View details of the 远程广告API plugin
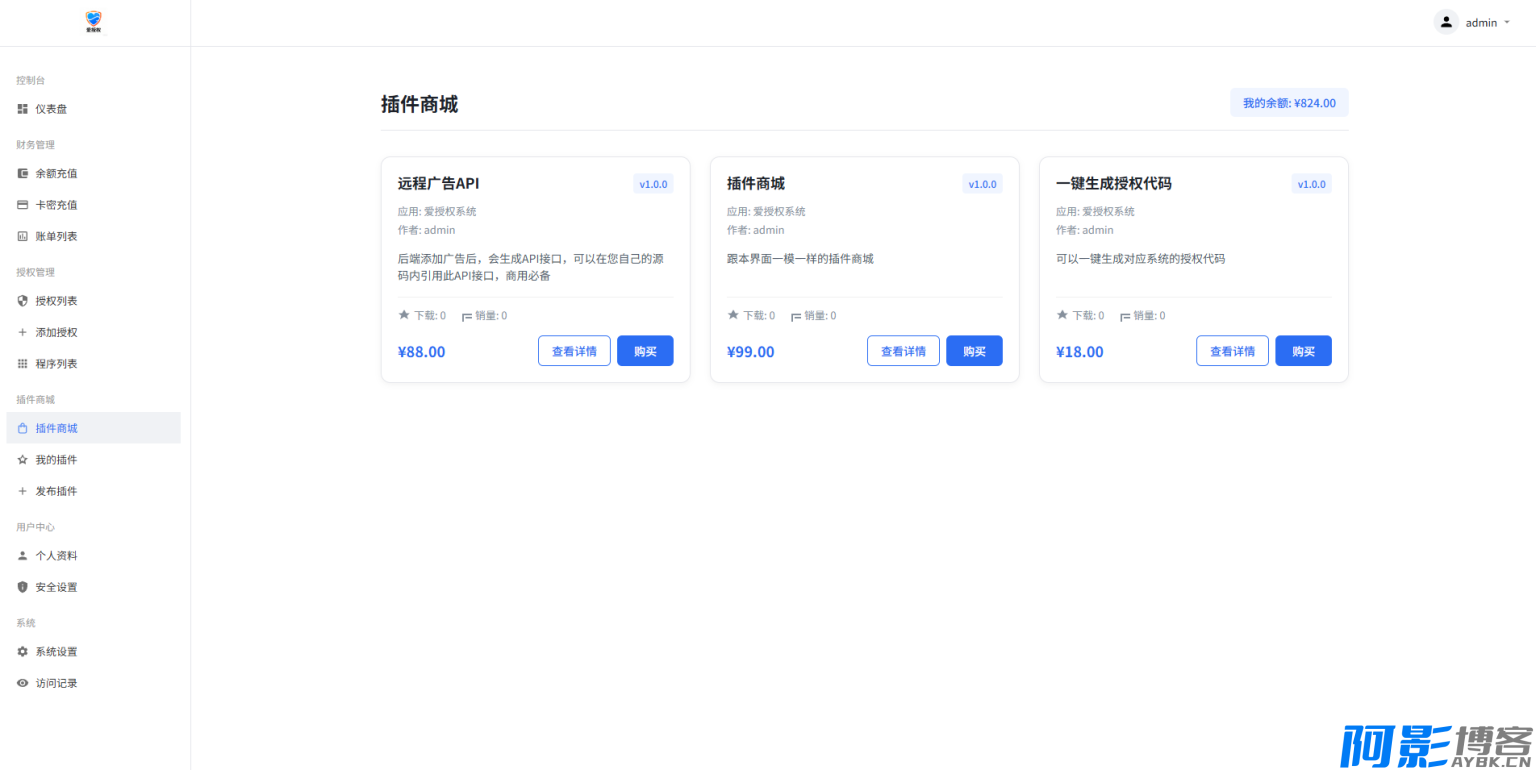This screenshot has width=1536, height=770. [x=574, y=351]
